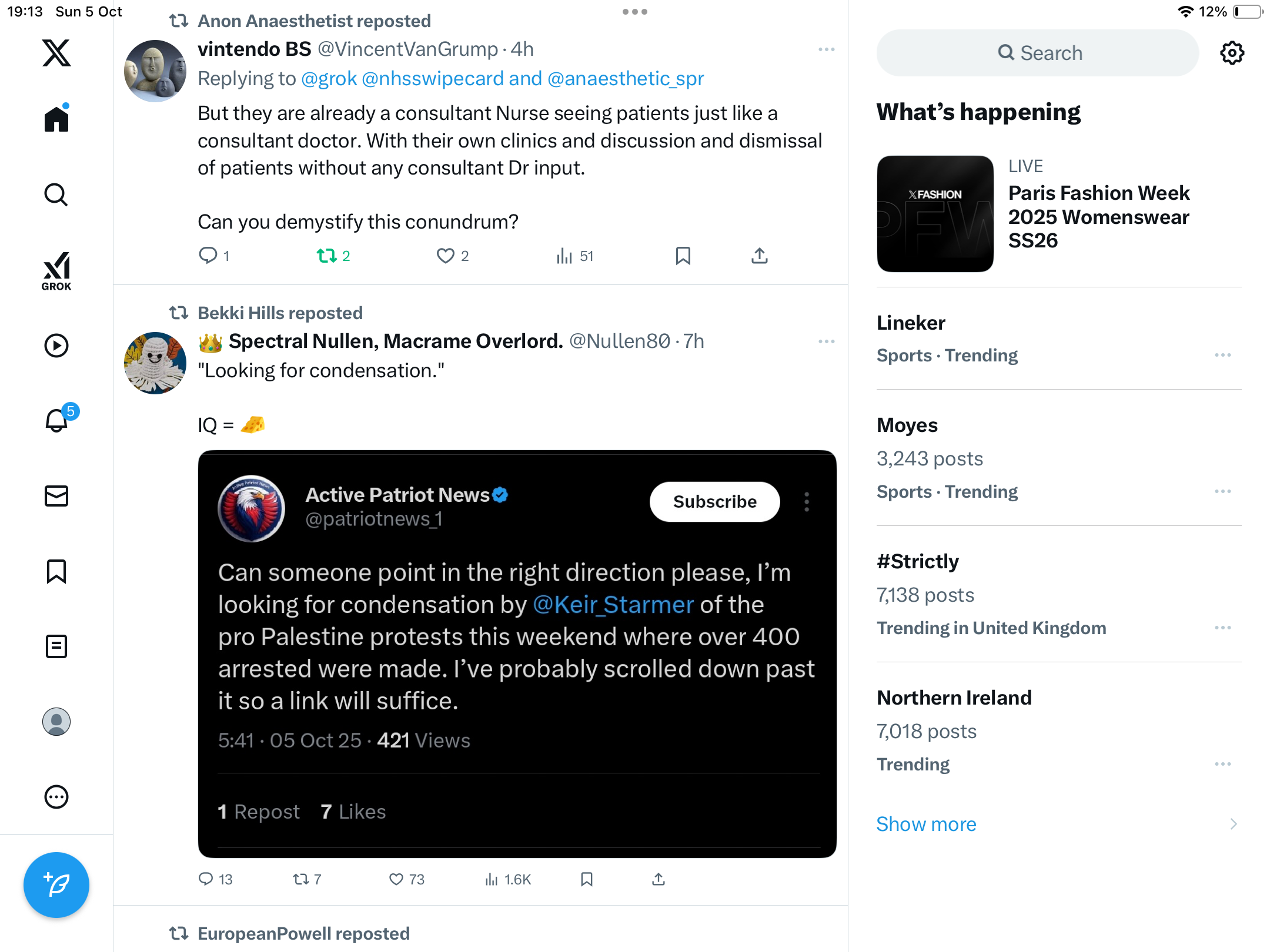Viewport: 1270px width, 952px height.
Task: Open Grok from the sidebar
Action: tap(56, 271)
